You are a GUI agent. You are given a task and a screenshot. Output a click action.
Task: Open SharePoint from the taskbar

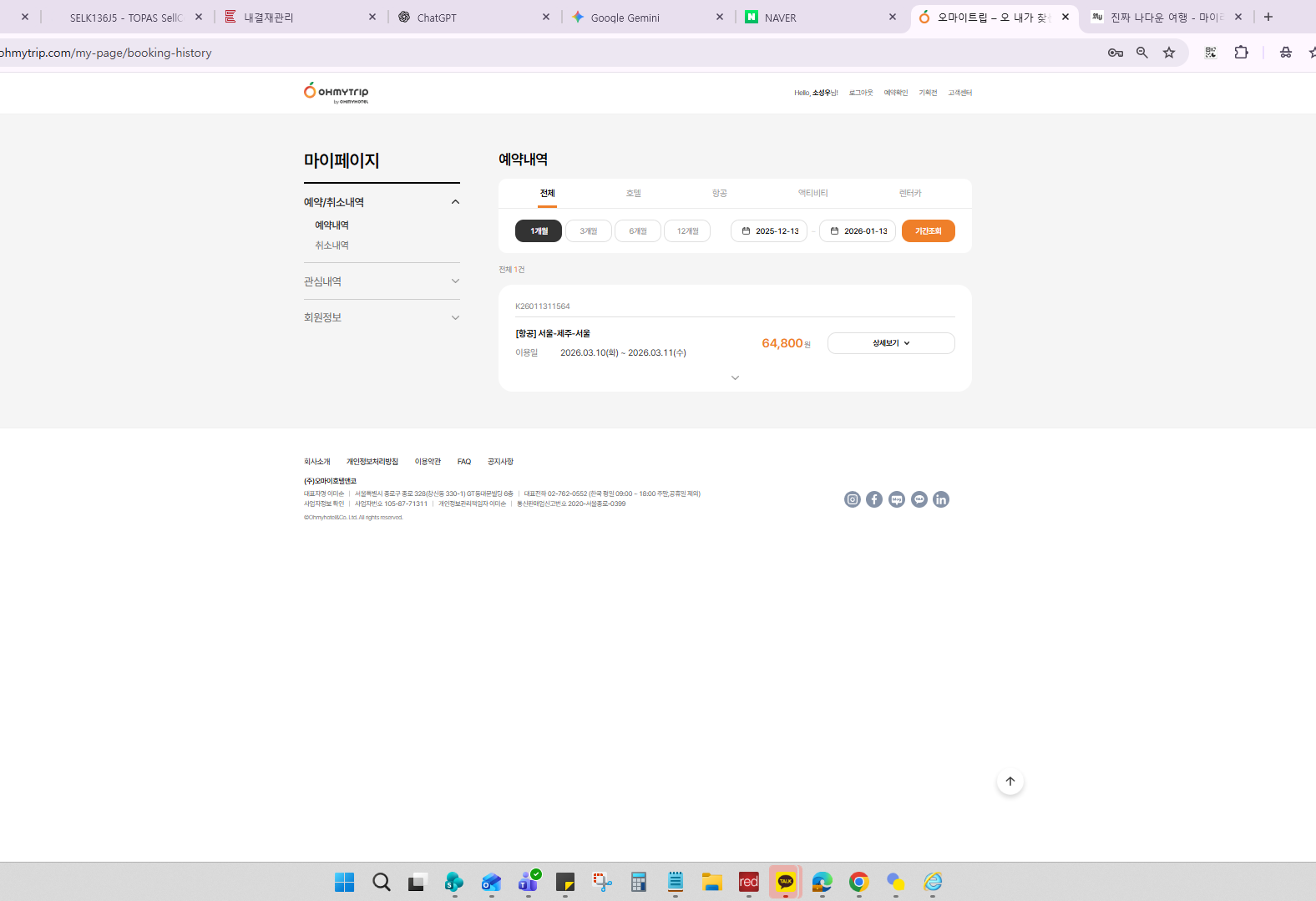coord(454,882)
